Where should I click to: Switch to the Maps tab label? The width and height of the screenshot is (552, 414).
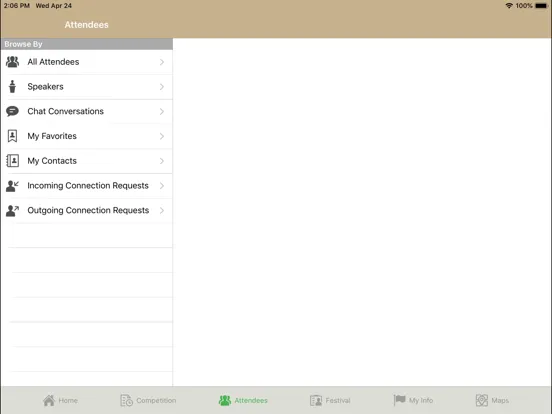coord(500,400)
